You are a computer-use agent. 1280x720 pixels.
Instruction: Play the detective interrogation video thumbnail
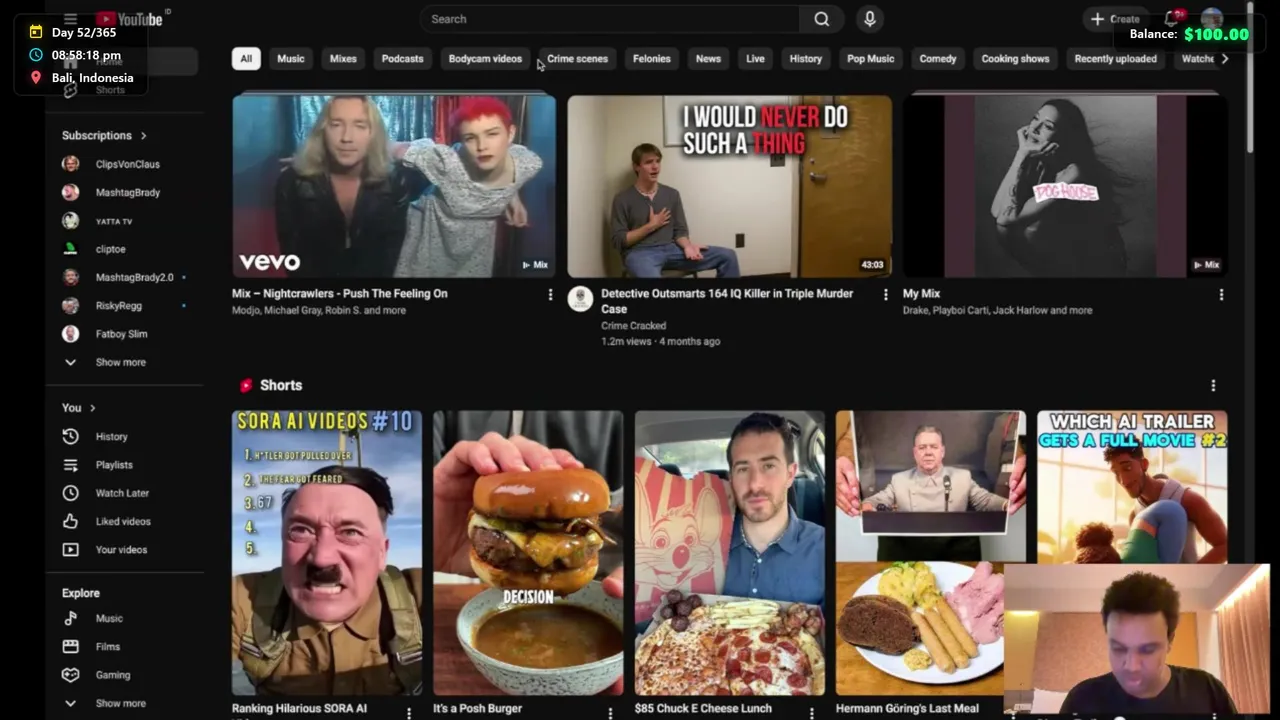tap(730, 186)
